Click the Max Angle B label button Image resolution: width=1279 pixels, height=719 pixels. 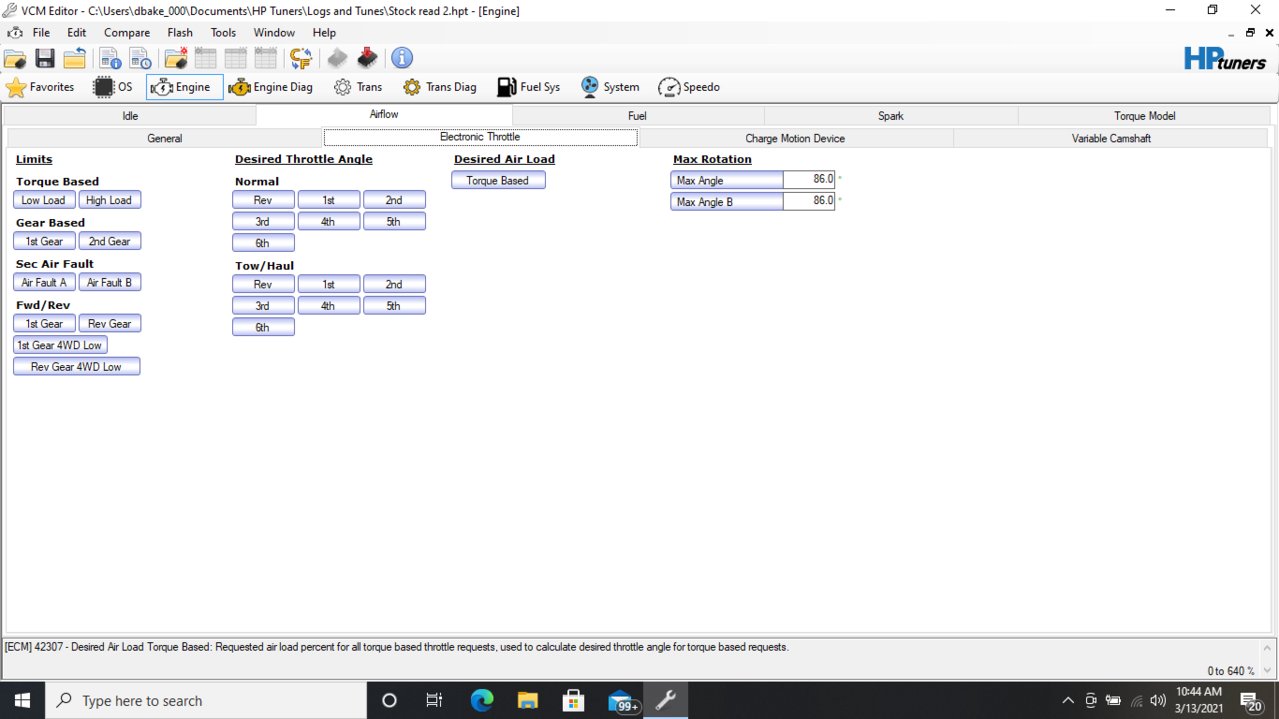coord(727,201)
